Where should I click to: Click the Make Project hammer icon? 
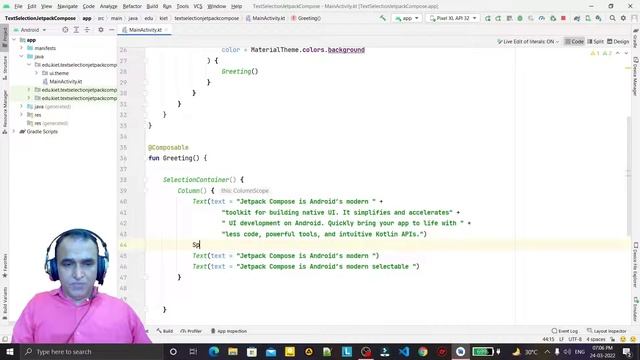tap(382, 18)
